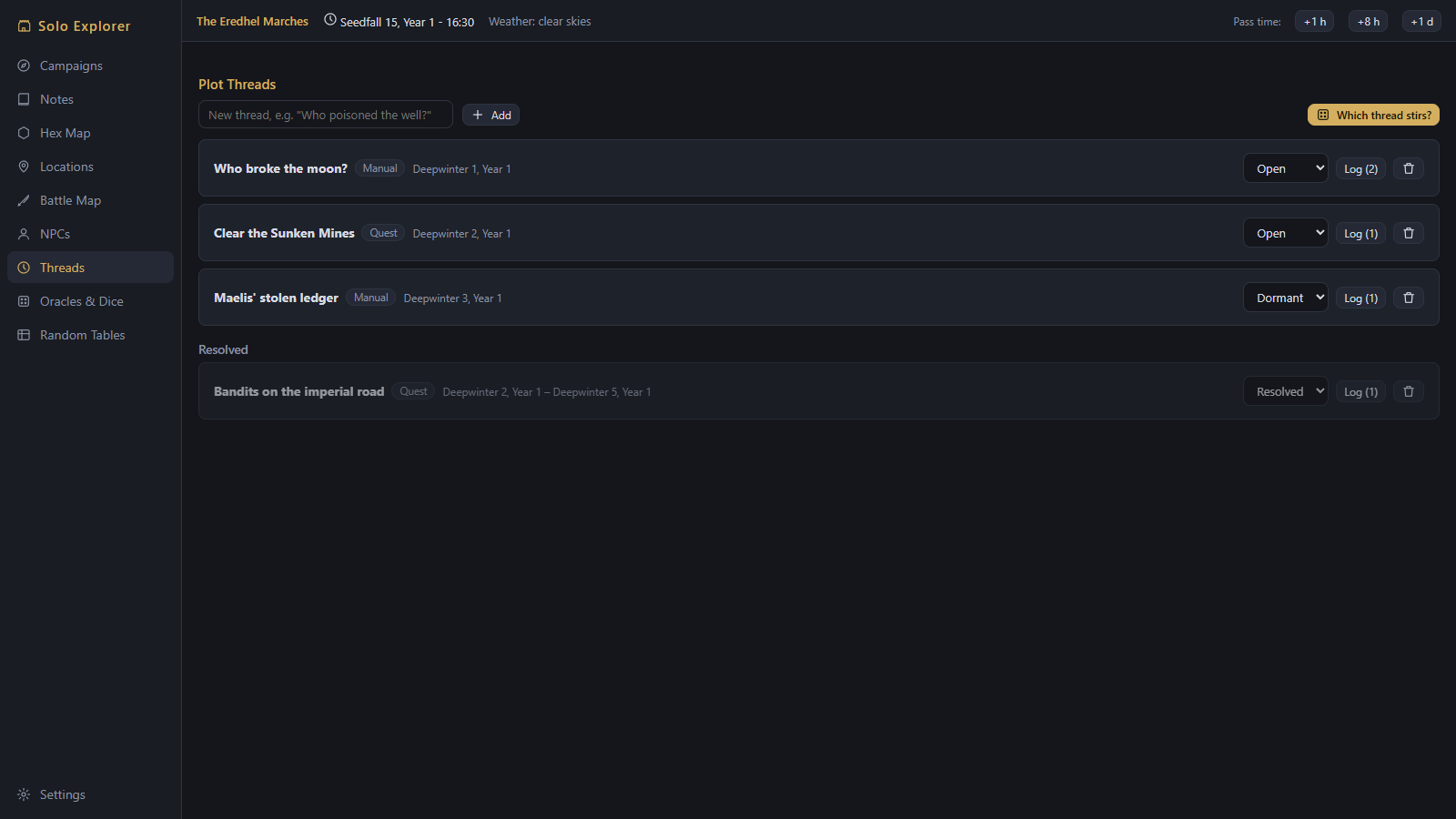Screen dimensions: 1456x819
Task: View Log (1) for Maelis' stolen ledger
Action: (x=1360, y=298)
